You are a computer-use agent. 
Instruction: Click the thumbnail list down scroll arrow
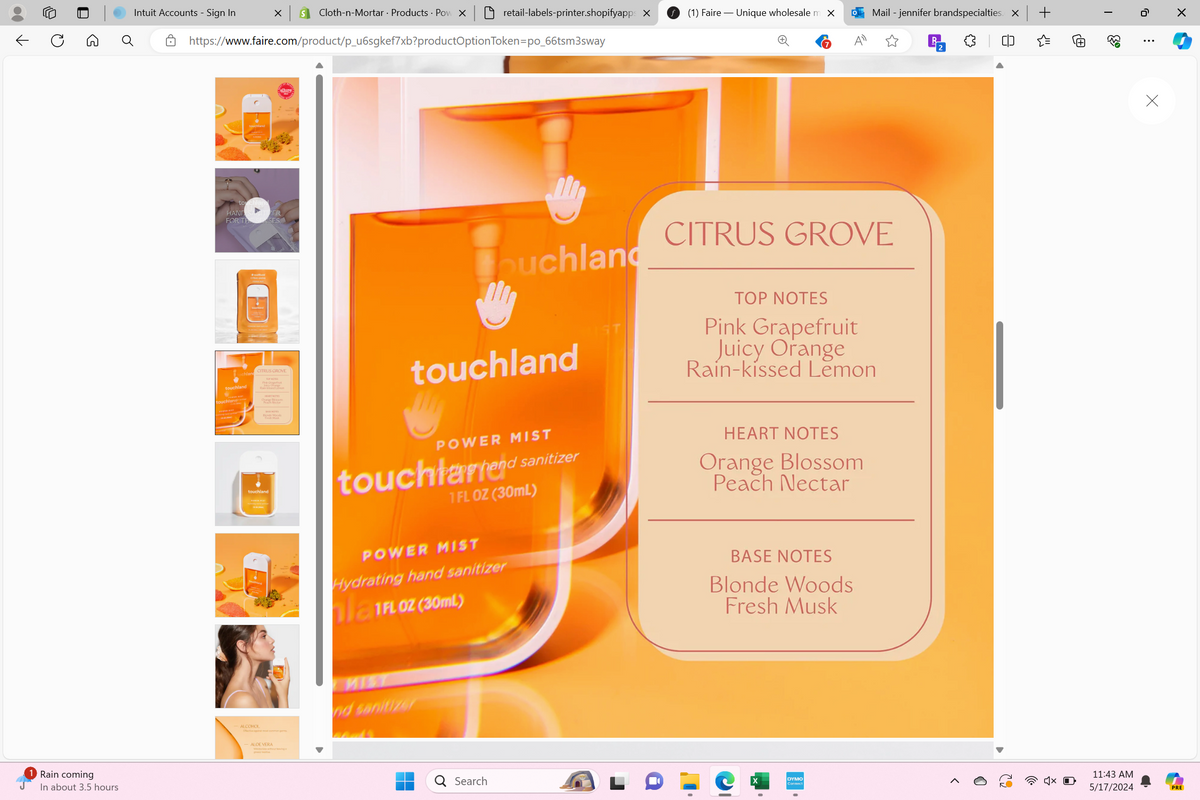click(x=320, y=750)
